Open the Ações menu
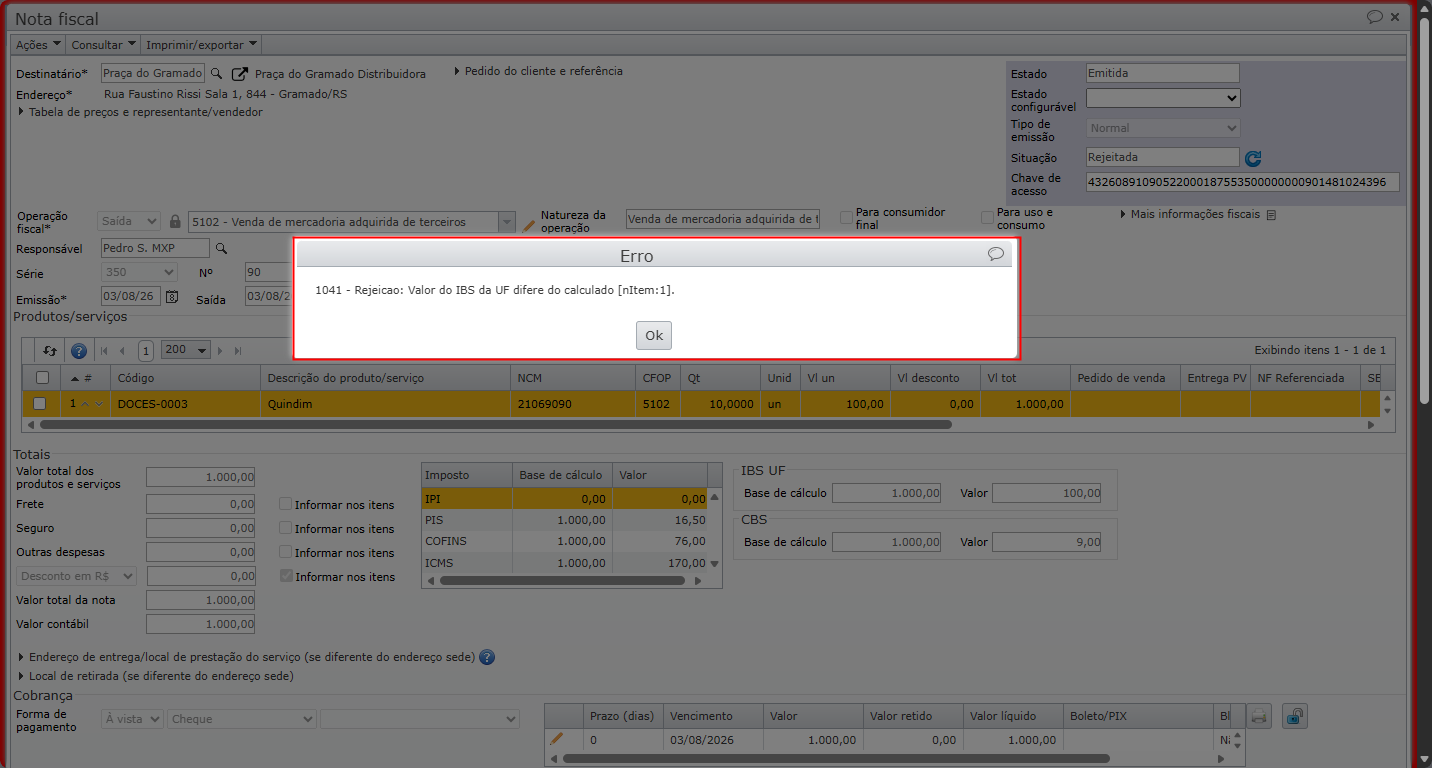Screen dimensions: 1432x768 click(39, 45)
